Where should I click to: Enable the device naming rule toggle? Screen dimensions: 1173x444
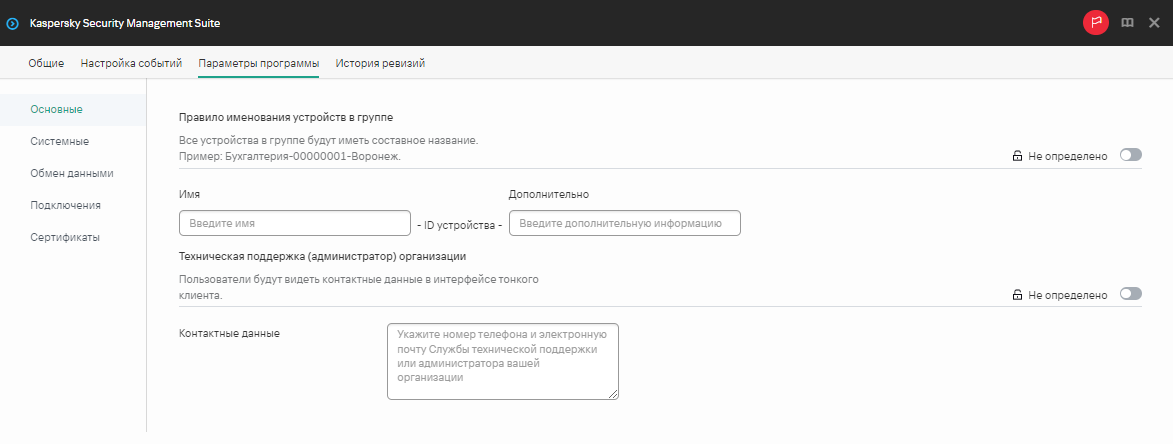tap(1130, 155)
